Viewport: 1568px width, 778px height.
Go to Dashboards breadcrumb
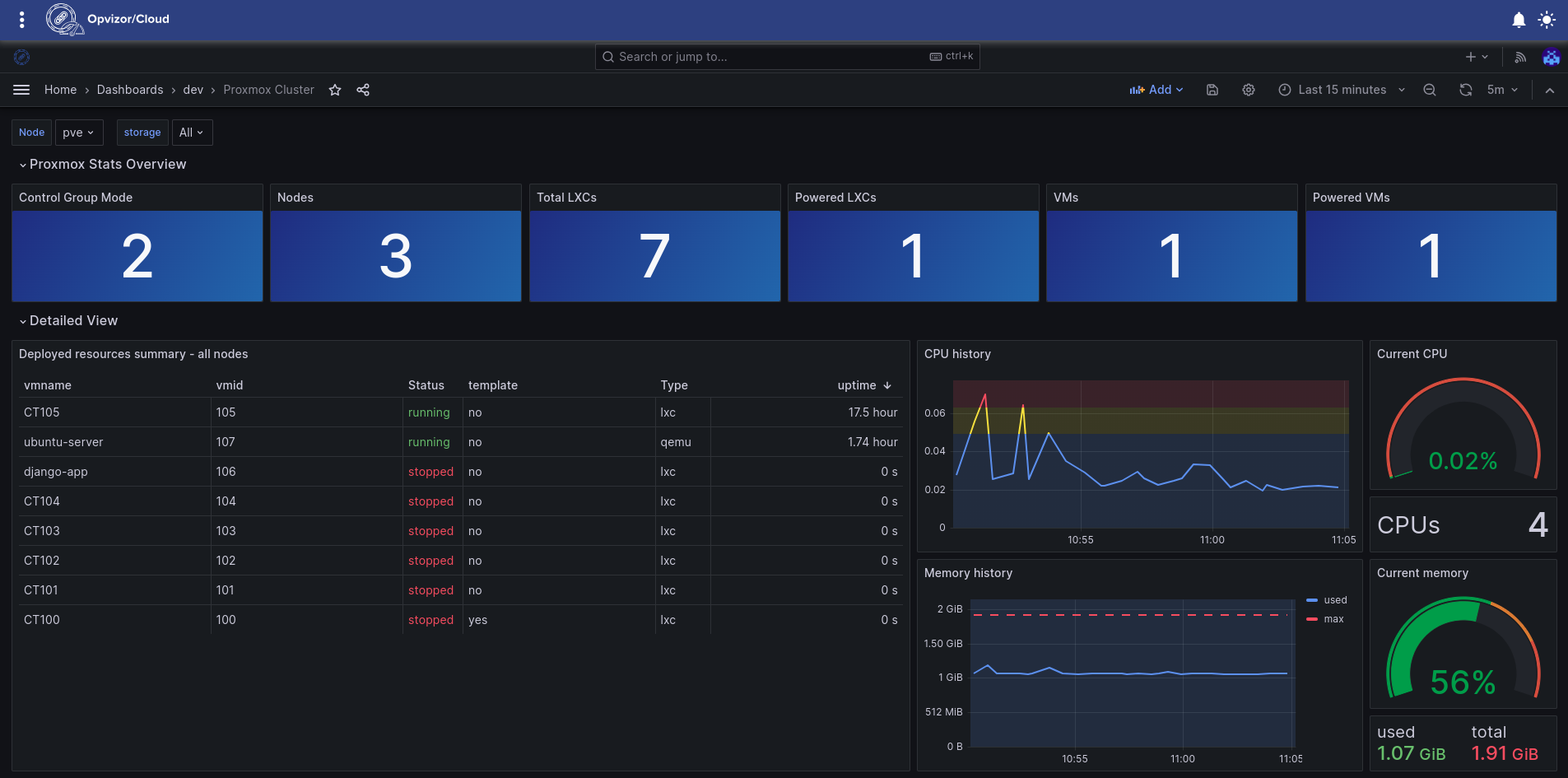[x=130, y=90]
